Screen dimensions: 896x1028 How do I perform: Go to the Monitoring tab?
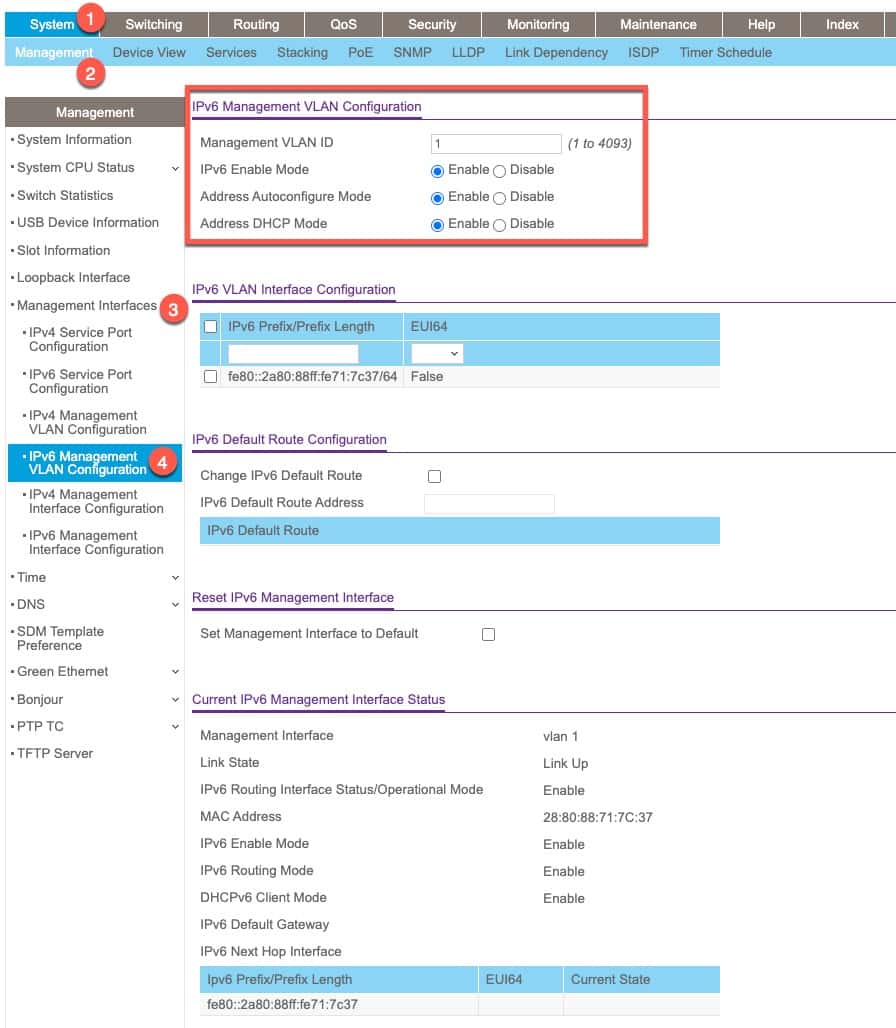point(538,25)
